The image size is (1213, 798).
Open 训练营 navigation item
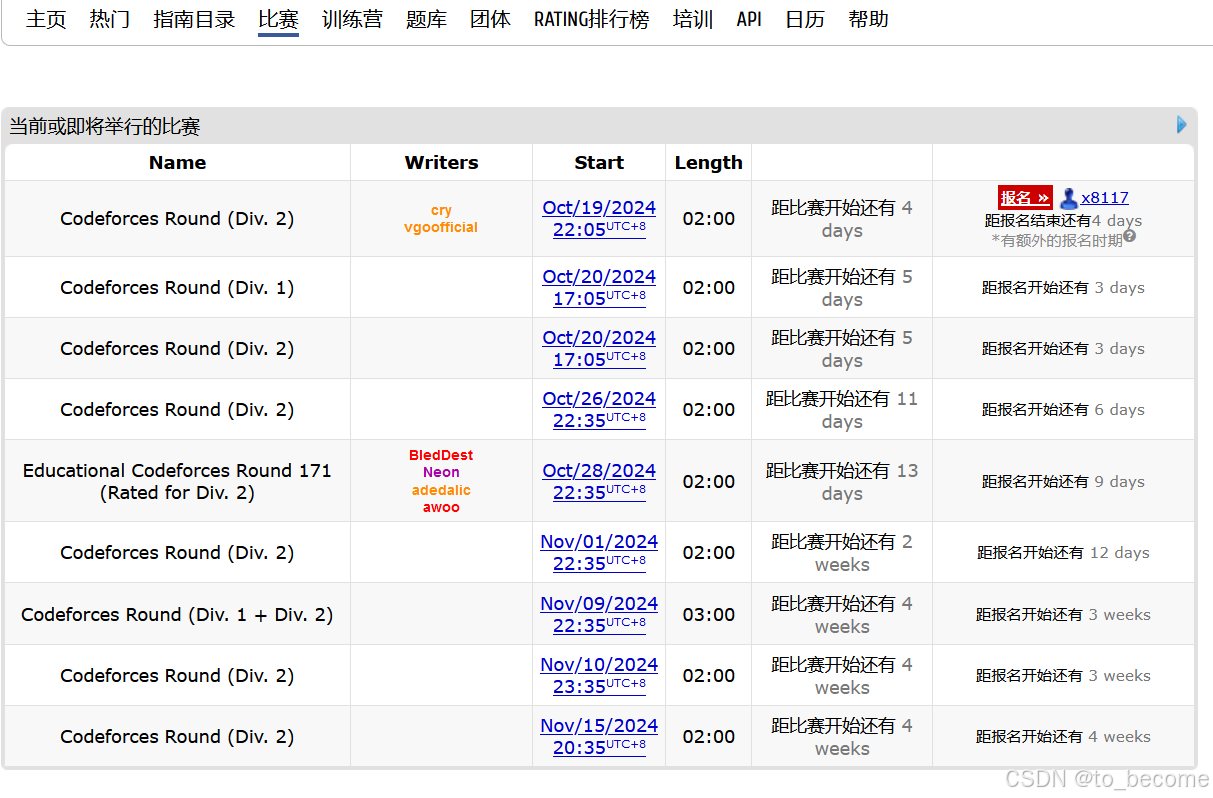[352, 19]
